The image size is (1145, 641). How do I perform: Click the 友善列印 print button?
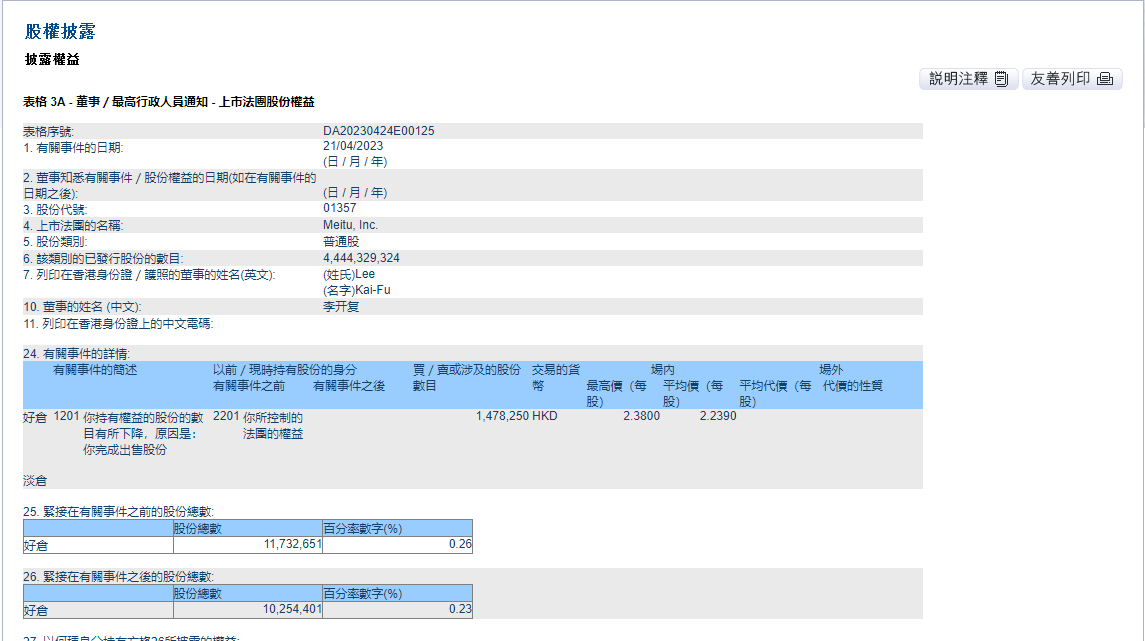tap(1072, 79)
